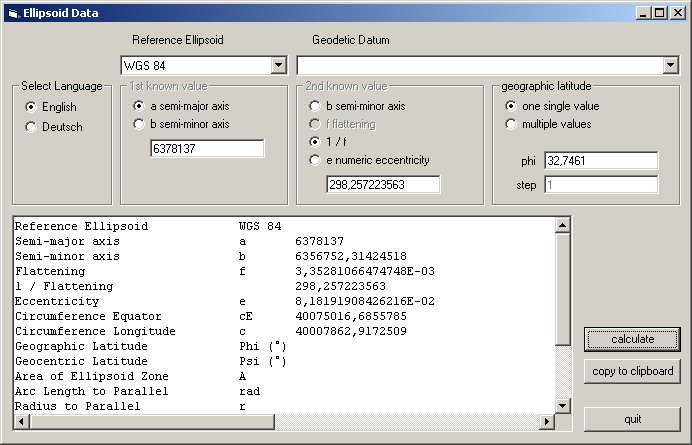Image resolution: width=692 pixels, height=445 pixels.
Task: Click the horizontal scrollbar left arrow
Action: pyautogui.click(x=22, y=422)
